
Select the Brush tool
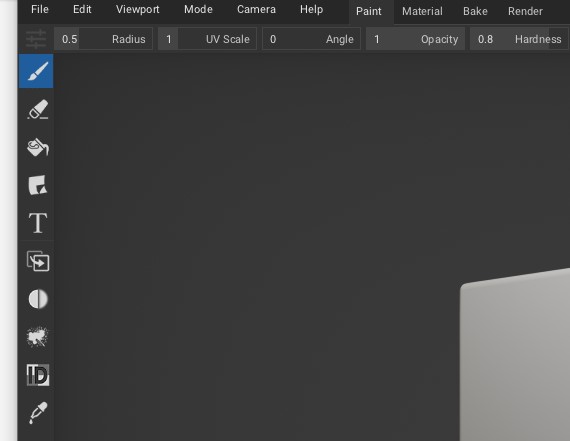pos(36,71)
